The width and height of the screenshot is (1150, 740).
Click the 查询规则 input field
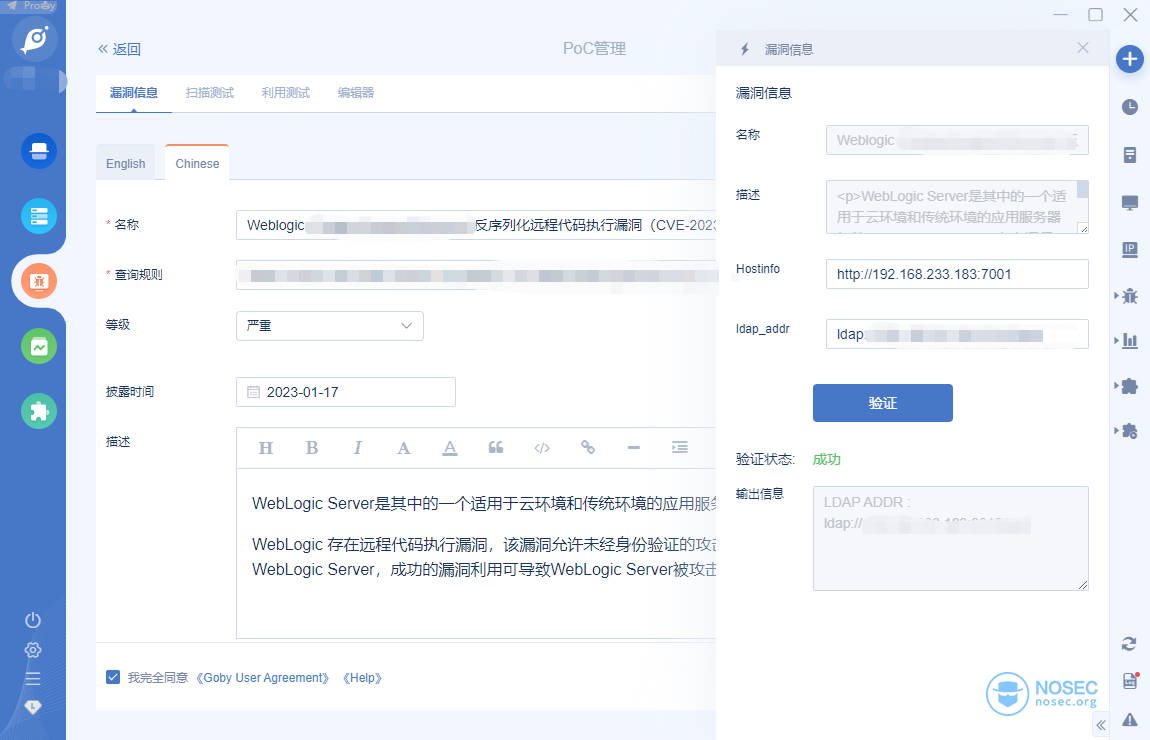476,275
